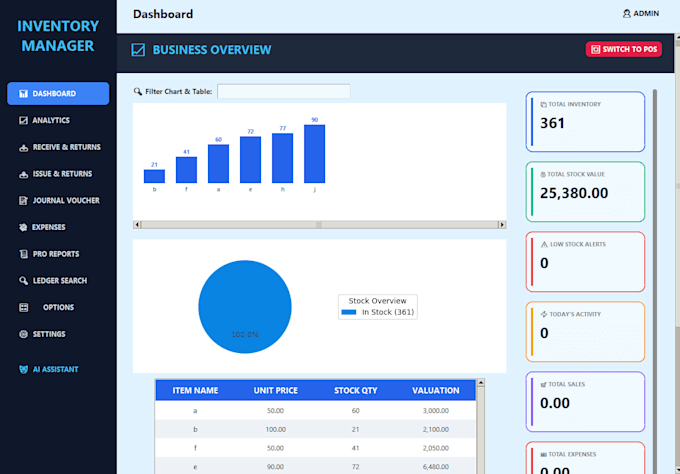The image size is (680, 474).
Task: Click the In Stock (361) legend text
Action: tap(388, 312)
